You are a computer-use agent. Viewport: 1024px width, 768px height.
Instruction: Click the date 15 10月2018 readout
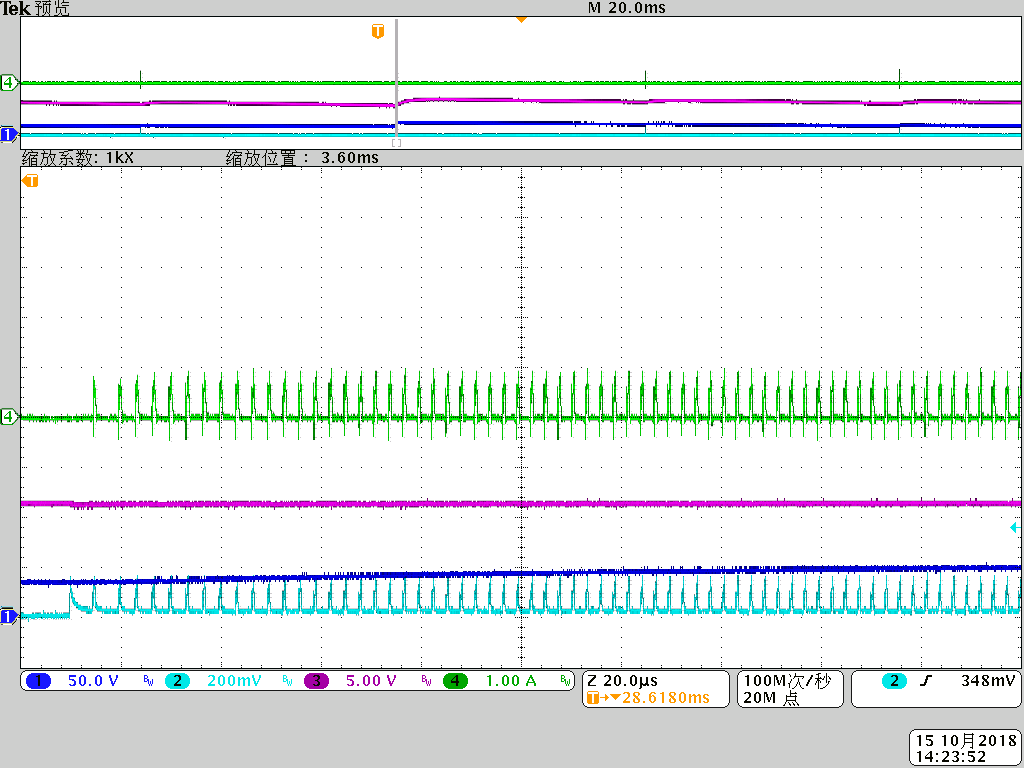tap(966, 741)
